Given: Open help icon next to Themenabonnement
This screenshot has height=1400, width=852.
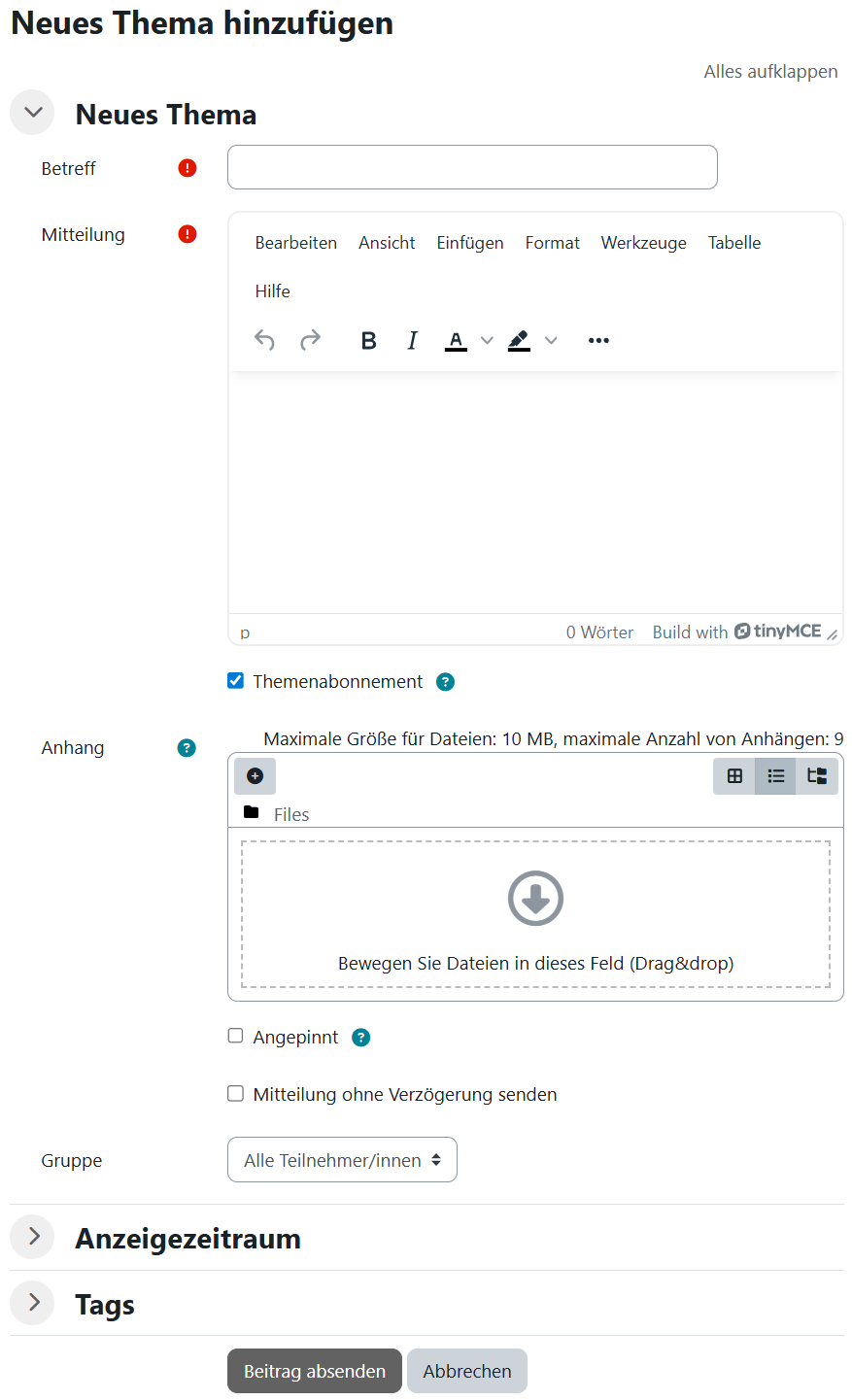Looking at the screenshot, I should coord(445,682).
